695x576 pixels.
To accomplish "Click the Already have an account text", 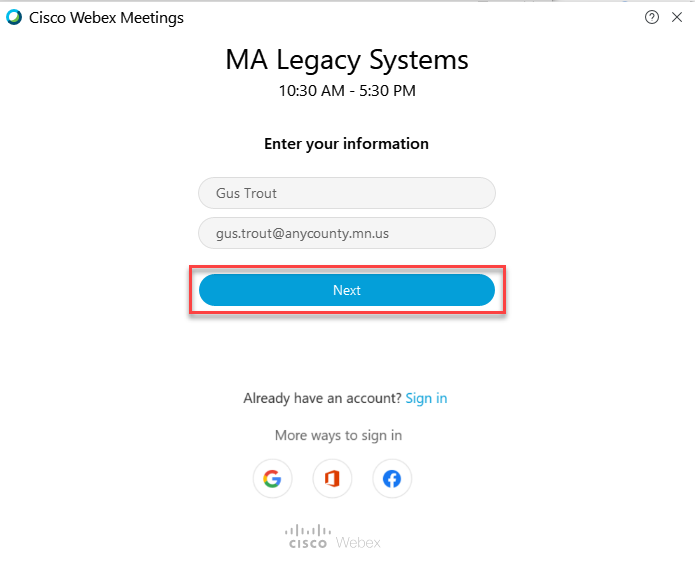I will click(x=322, y=398).
